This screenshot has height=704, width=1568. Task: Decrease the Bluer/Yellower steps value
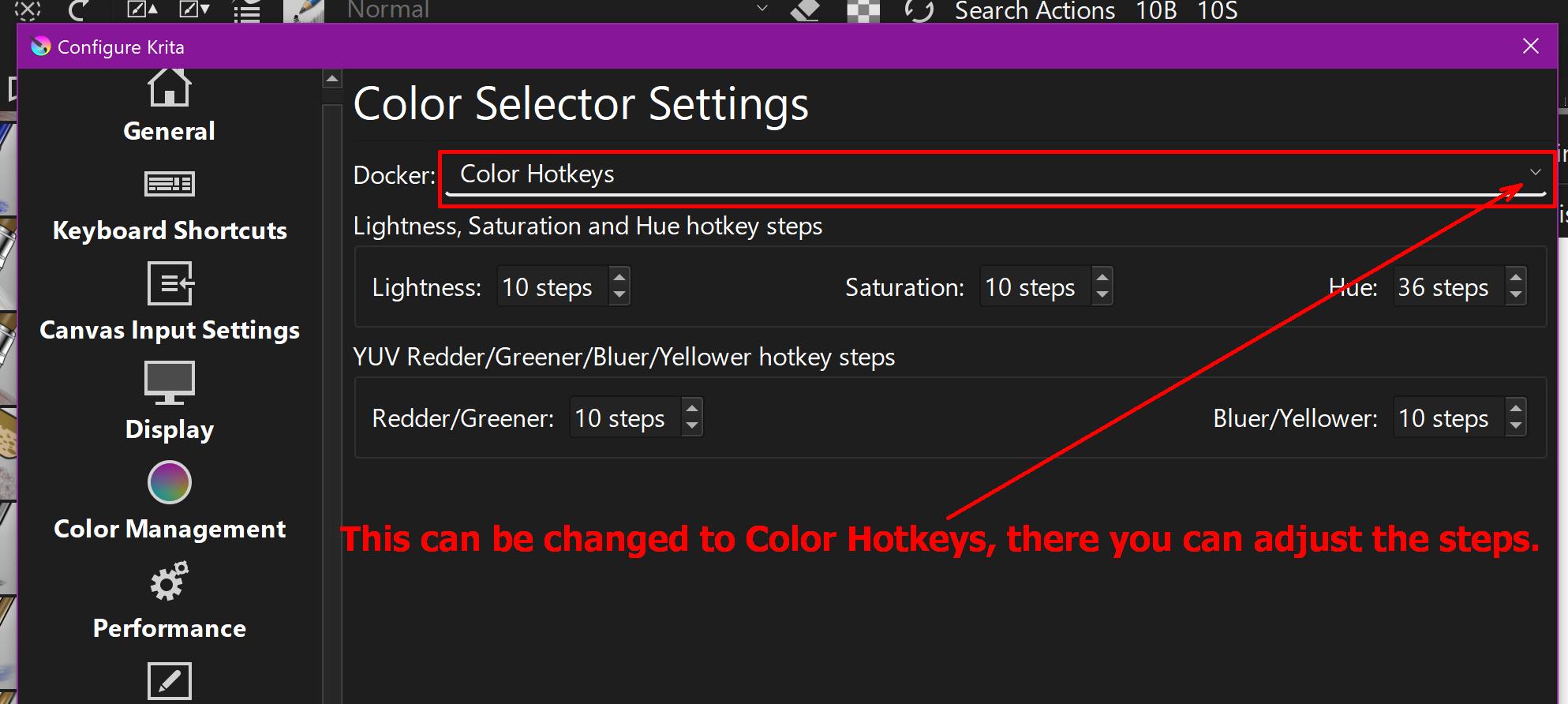[x=1515, y=426]
